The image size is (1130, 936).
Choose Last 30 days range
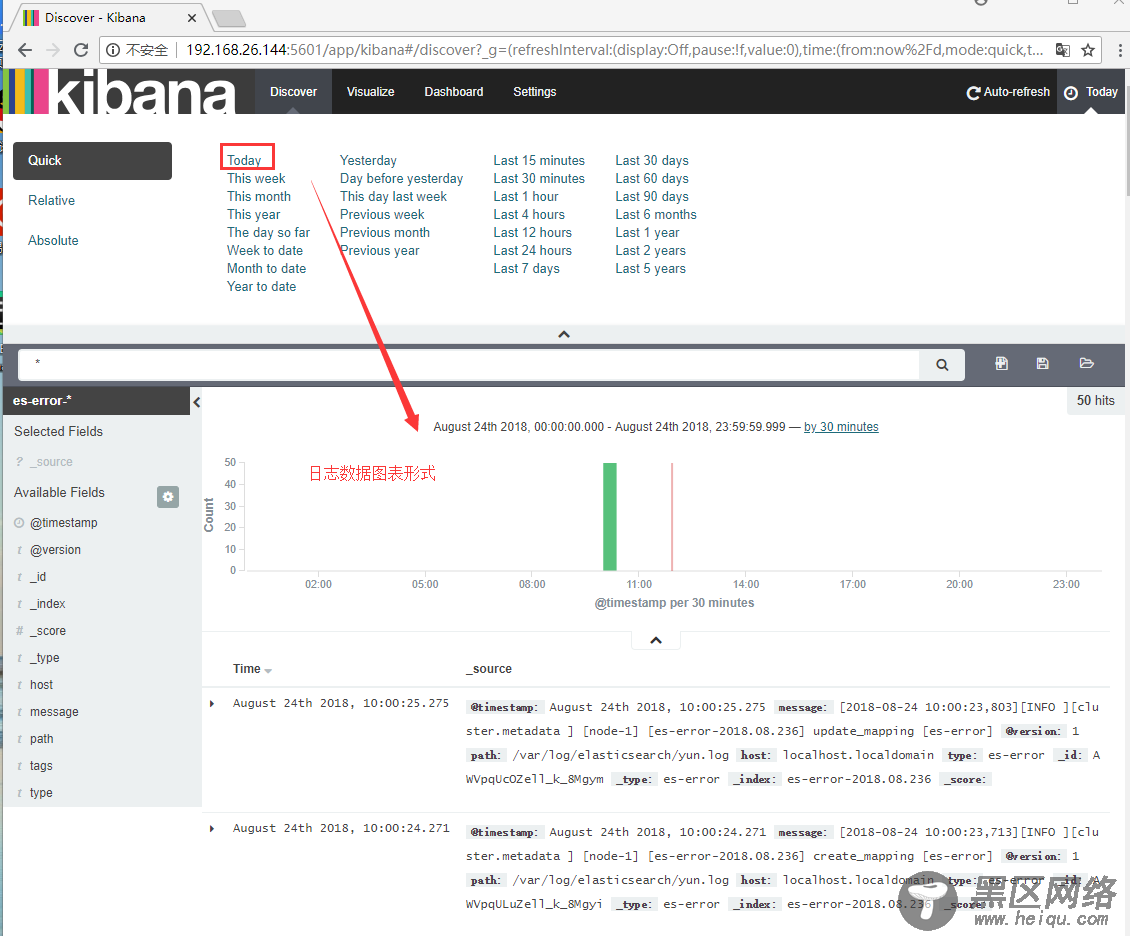click(x=652, y=160)
